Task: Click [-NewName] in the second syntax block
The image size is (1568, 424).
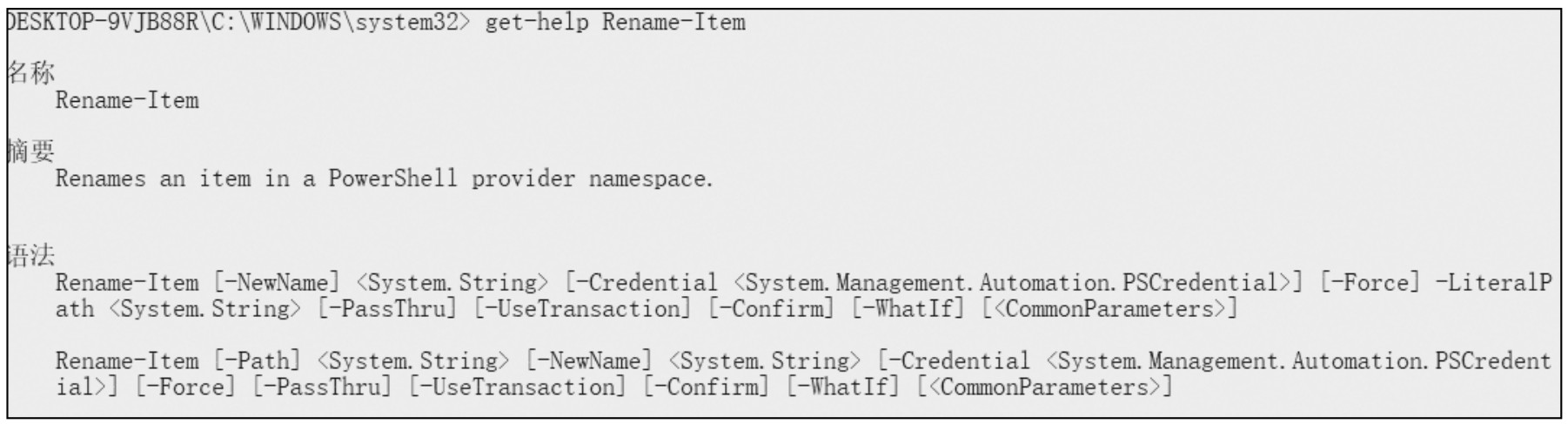Action: click(x=588, y=360)
